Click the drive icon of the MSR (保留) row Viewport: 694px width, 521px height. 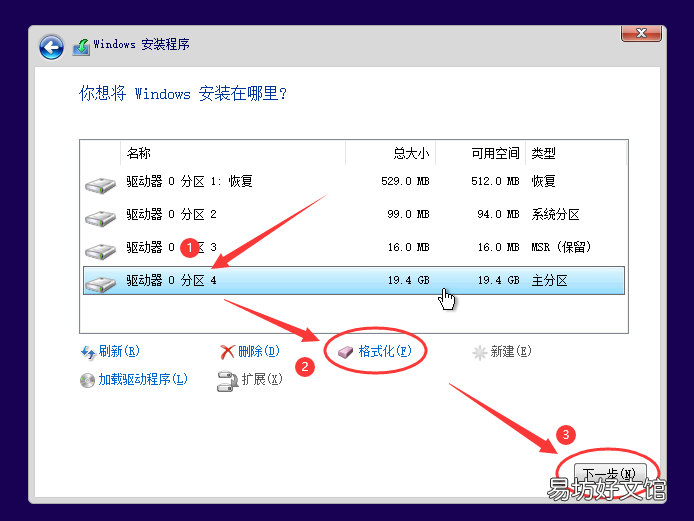coord(100,251)
